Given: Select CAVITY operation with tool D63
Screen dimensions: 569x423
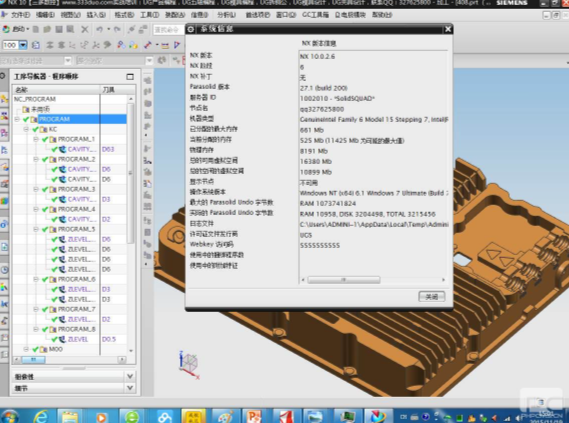Looking at the screenshot, I should point(82,149).
